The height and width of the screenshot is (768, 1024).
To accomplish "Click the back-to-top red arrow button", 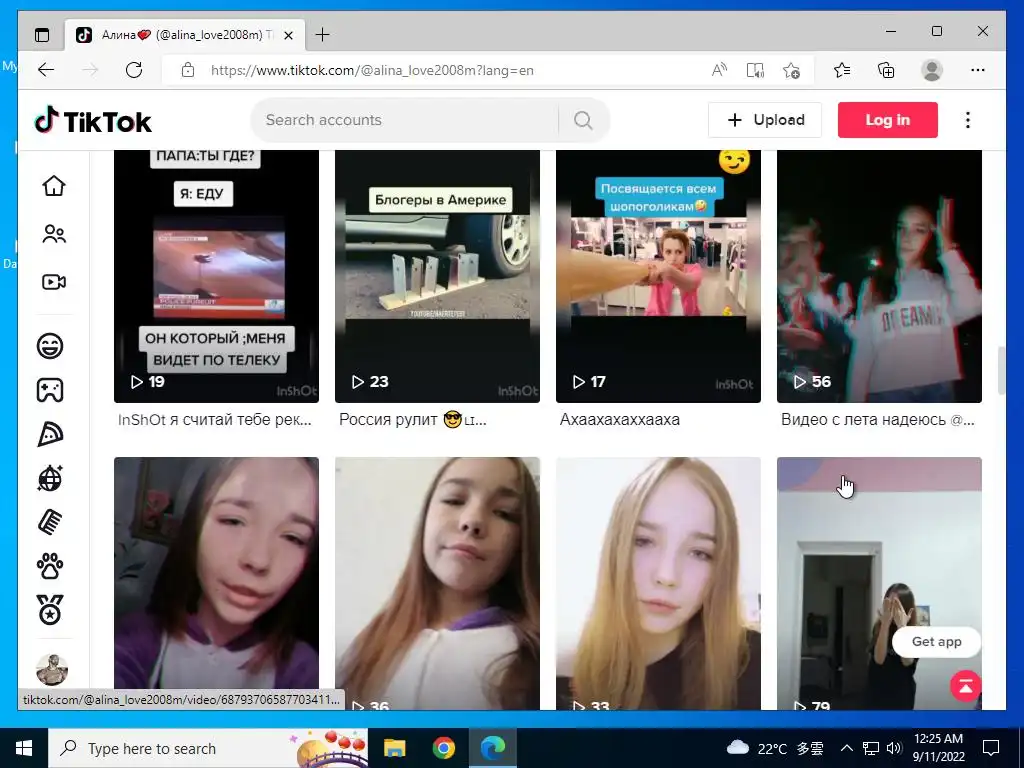I will tap(966, 686).
